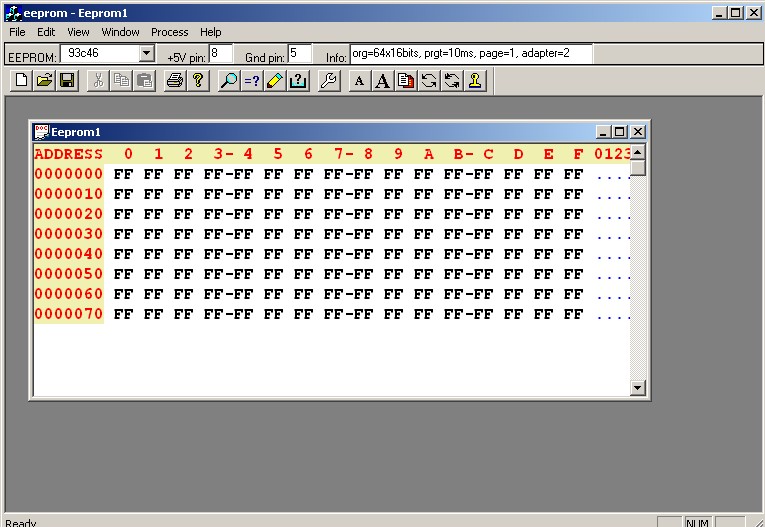Open the File menu
Viewport: 765px width, 527px height.
click(x=18, y=32)
